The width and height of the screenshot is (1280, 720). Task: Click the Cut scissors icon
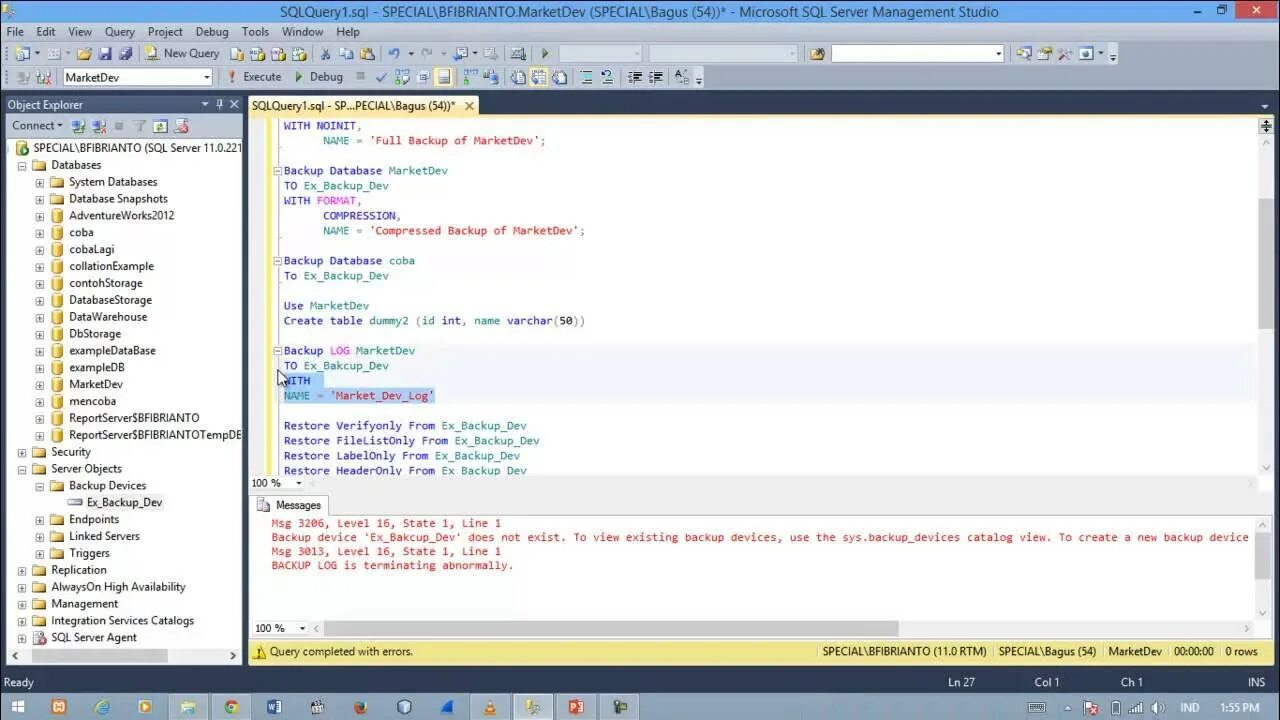coord(325,54)
